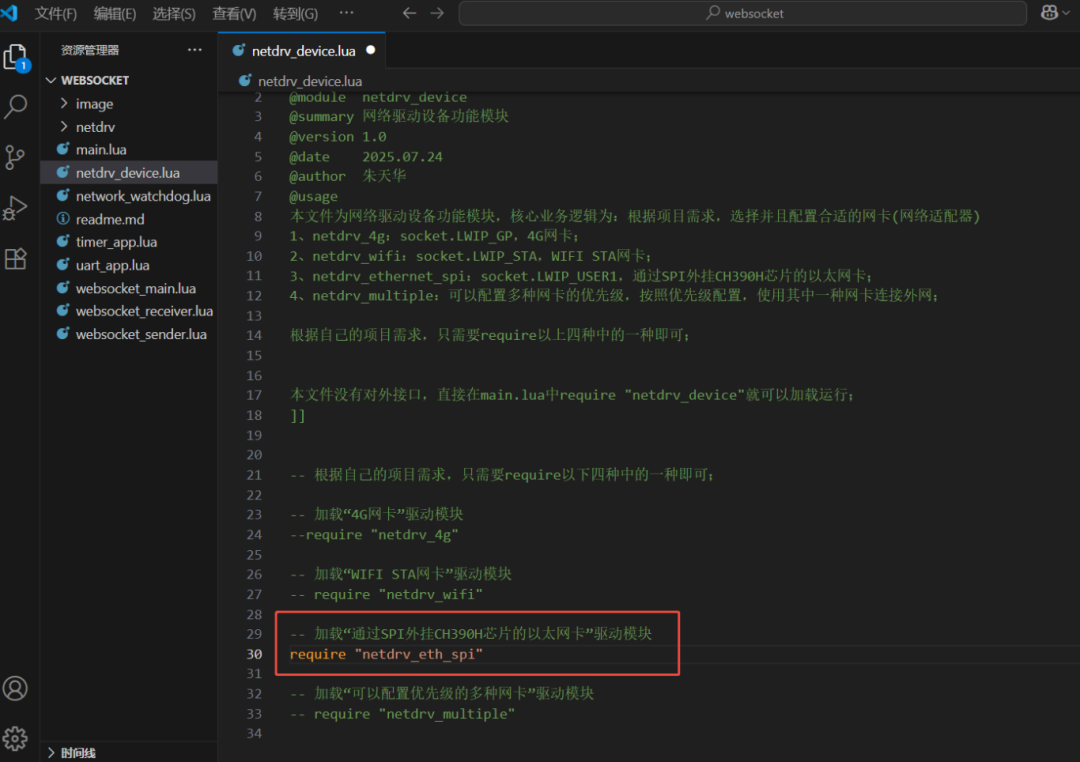Expand the image folder
The width and height of the screenshot is (1080, 762).
(x=94, y=104)
